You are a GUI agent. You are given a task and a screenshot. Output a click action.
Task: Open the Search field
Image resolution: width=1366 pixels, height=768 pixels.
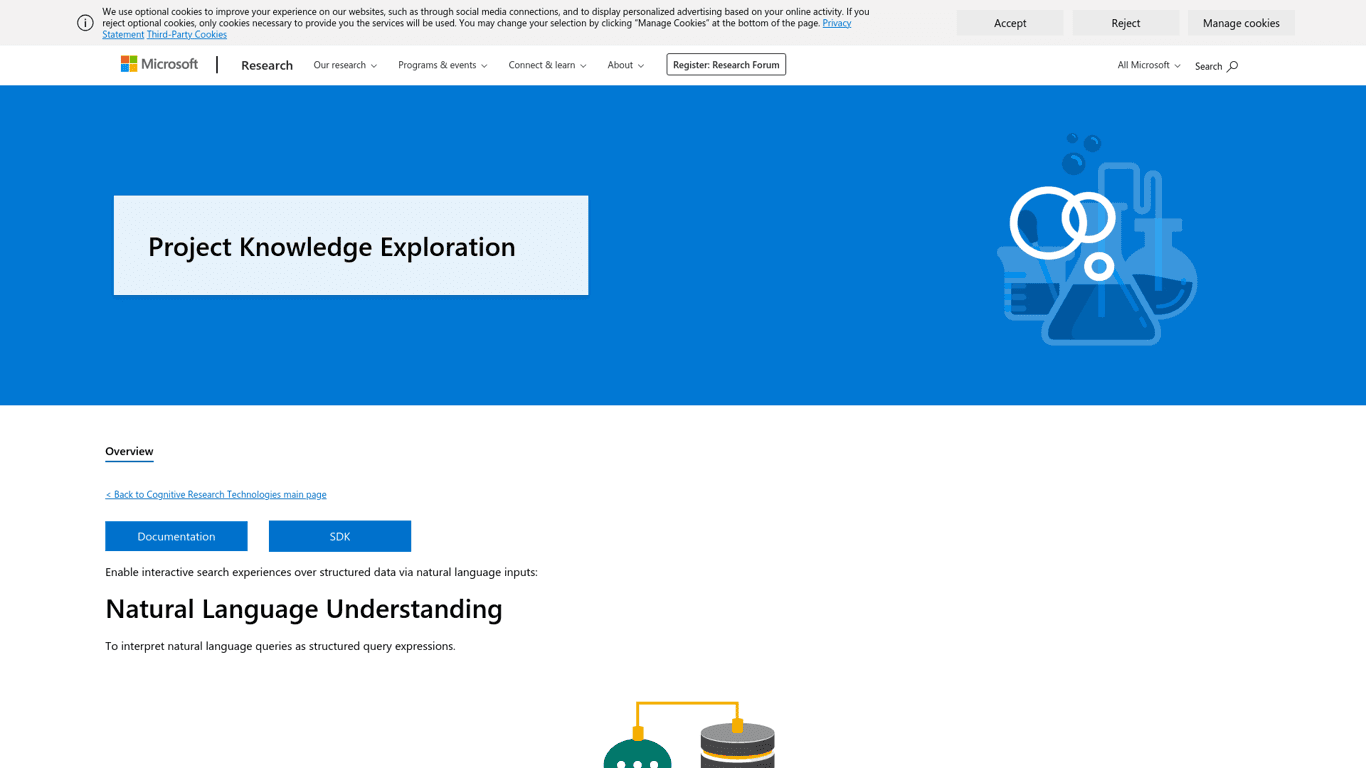point(1214,65)
